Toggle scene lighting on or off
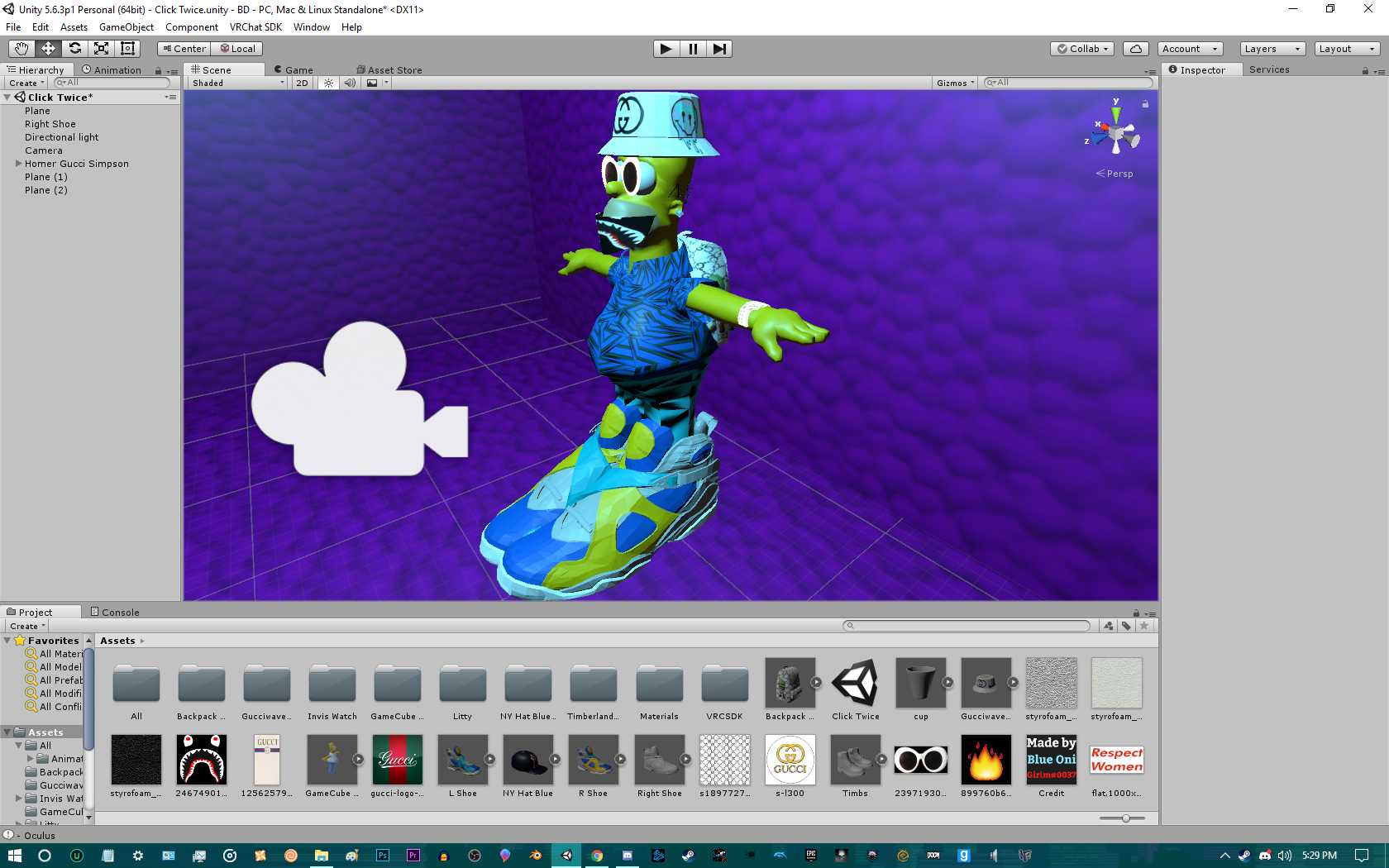Image resolution: width=1389 pixels, height=868 pixels. coord(328,83)
